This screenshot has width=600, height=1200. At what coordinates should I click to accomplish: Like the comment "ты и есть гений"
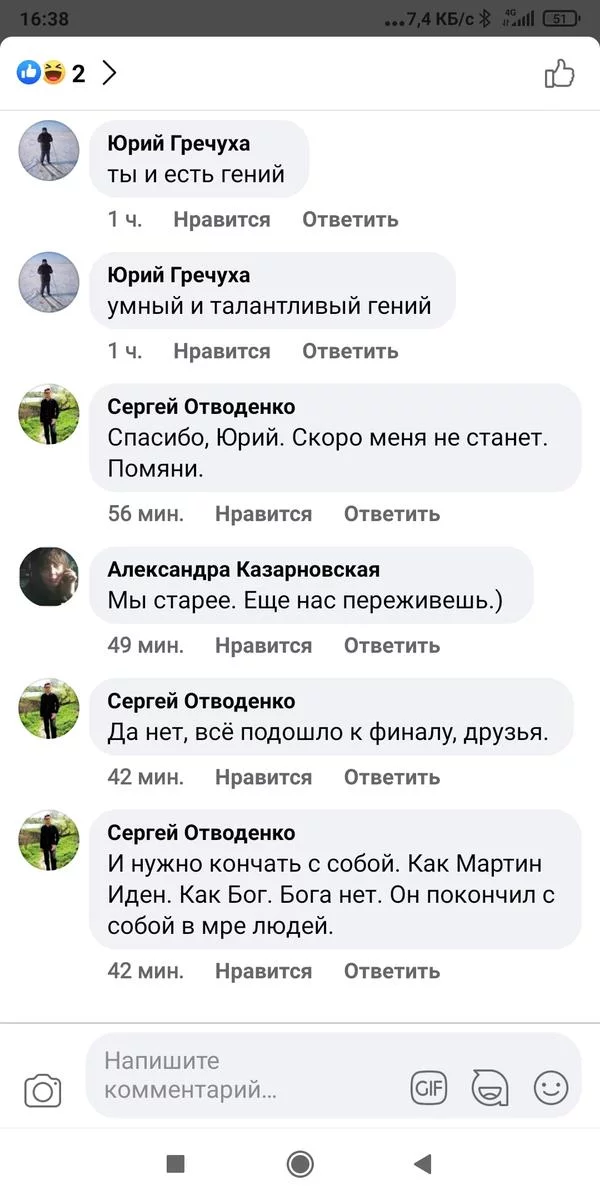[221, 220]
